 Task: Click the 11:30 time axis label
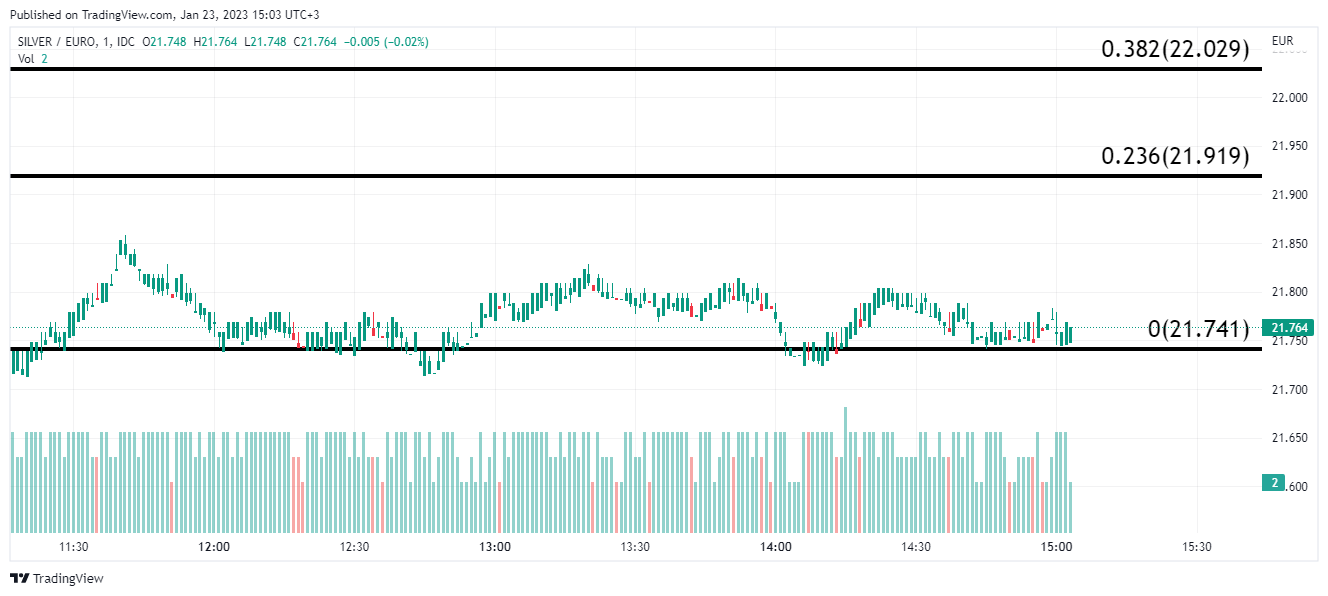(x=74, y=547)
